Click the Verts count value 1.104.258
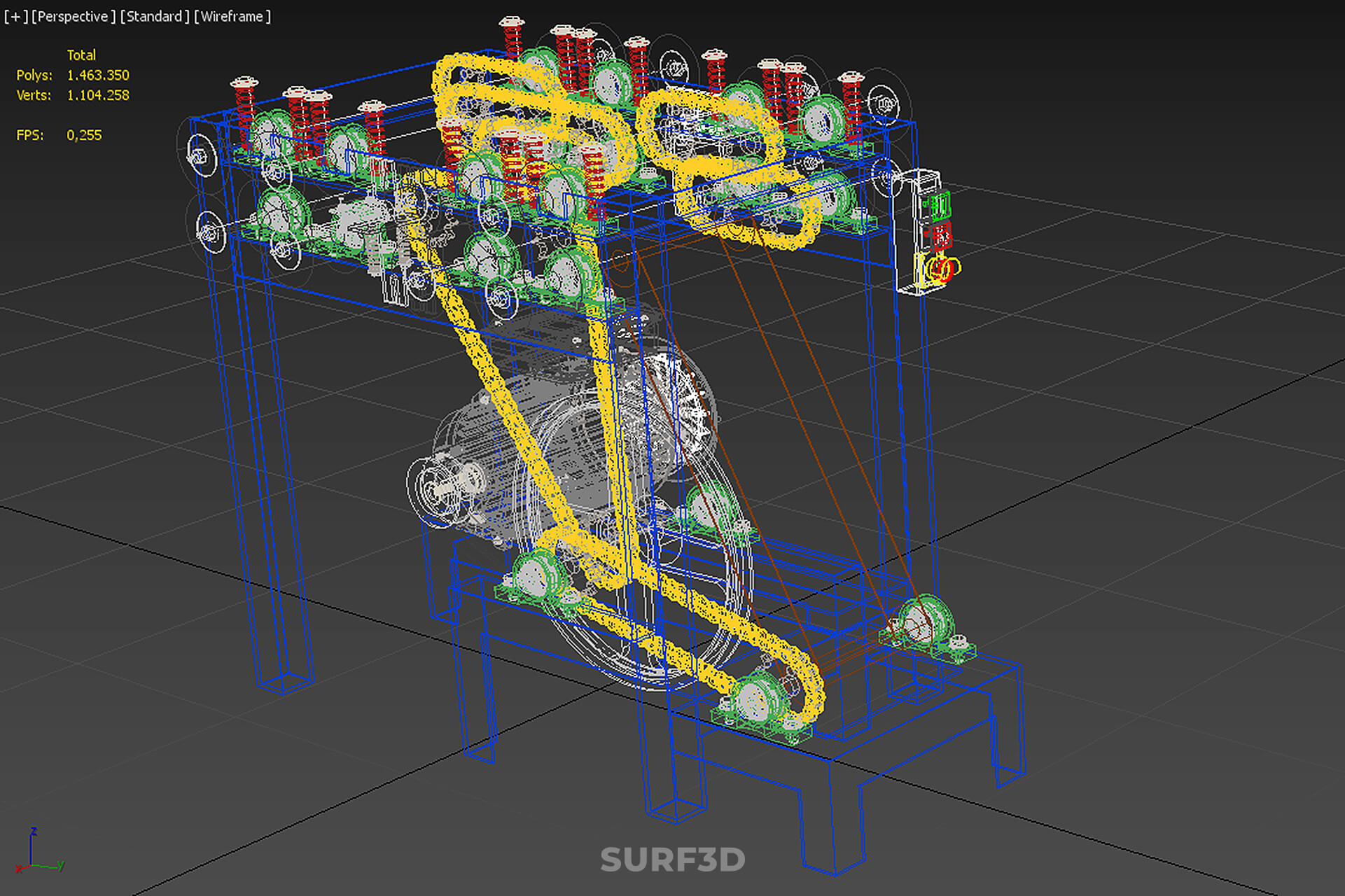 pyautogui.click(x=98, y=95)
